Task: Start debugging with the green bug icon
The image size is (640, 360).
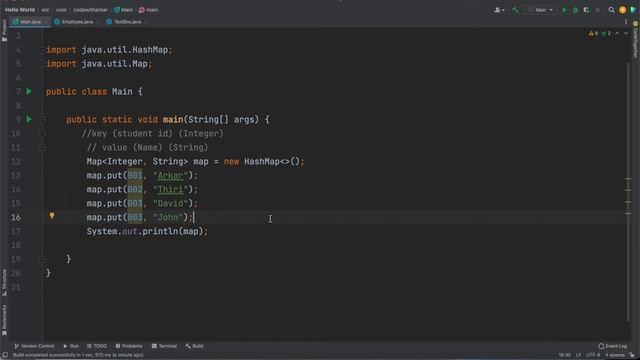Action: pyautogui.click(x=576, y=10)
